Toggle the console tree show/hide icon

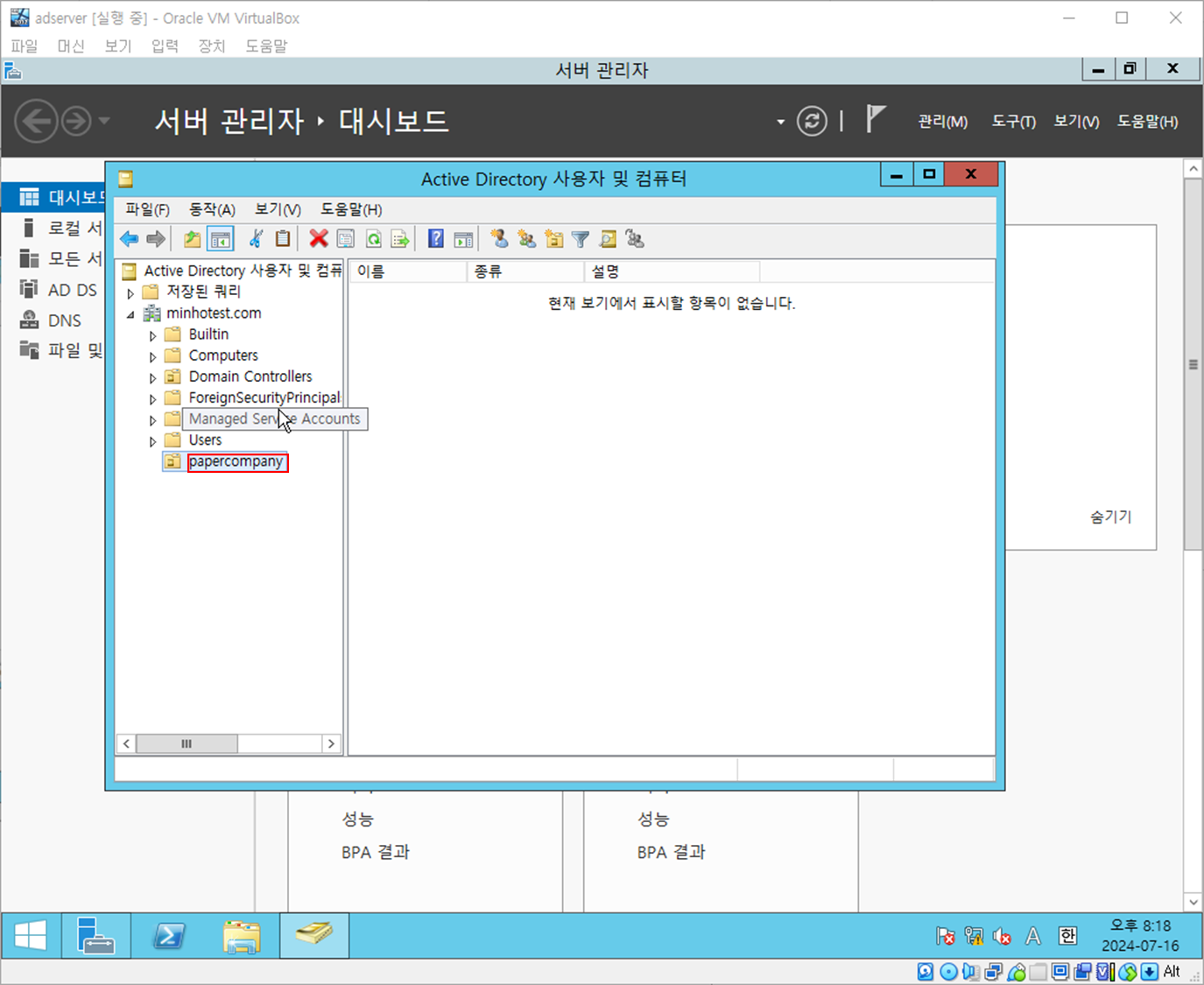[x=221, y=239]
